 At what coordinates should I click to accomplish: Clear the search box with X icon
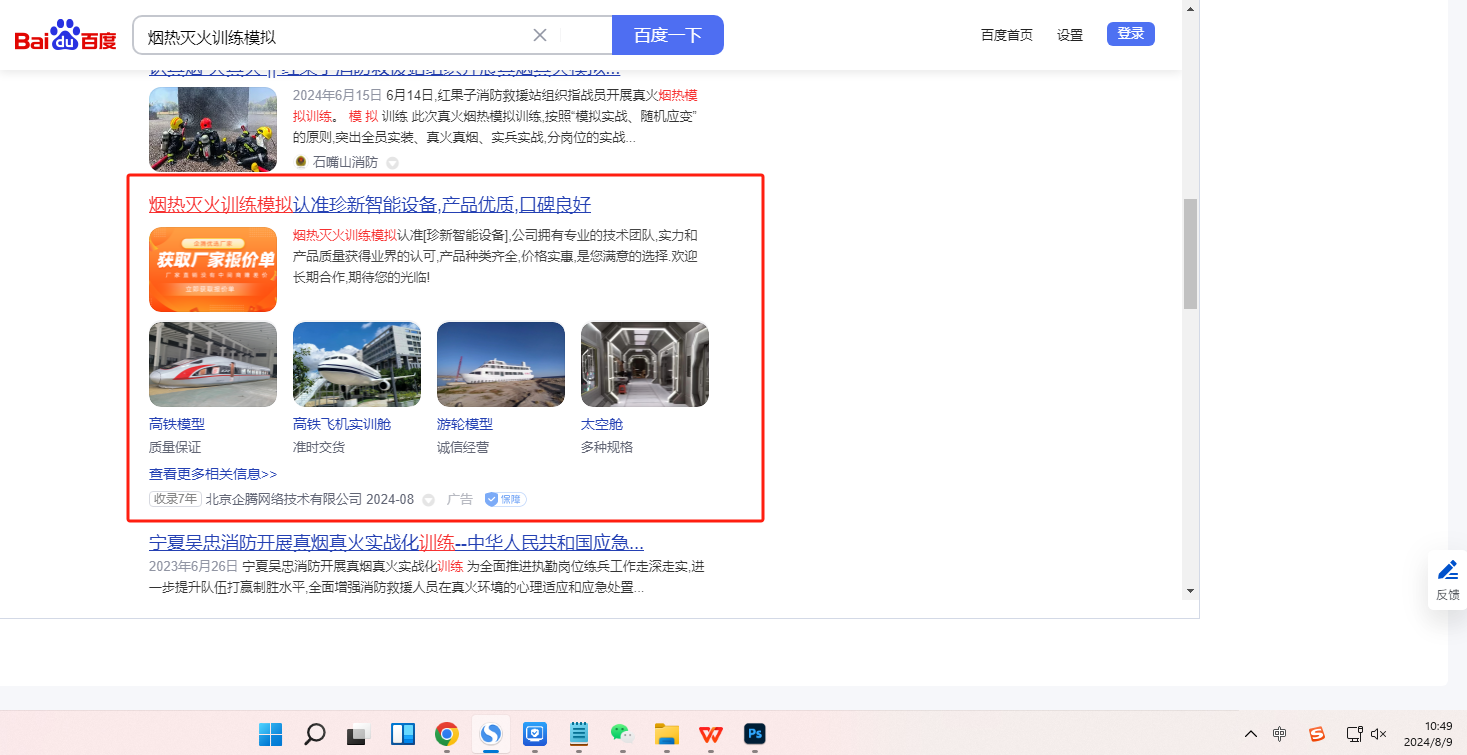540,35
